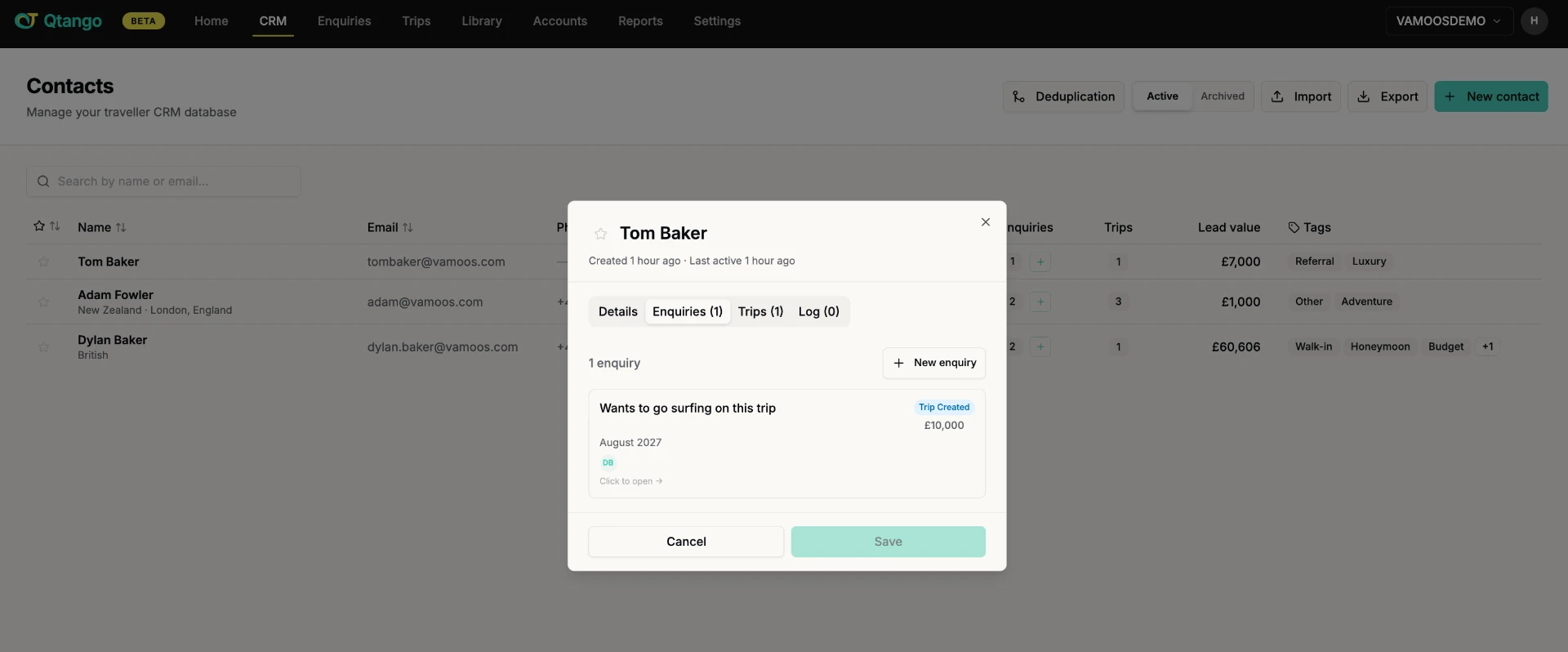Click New enquiry button in dialog
This screenshot has width=1568, height=652.
click(934, 363)
